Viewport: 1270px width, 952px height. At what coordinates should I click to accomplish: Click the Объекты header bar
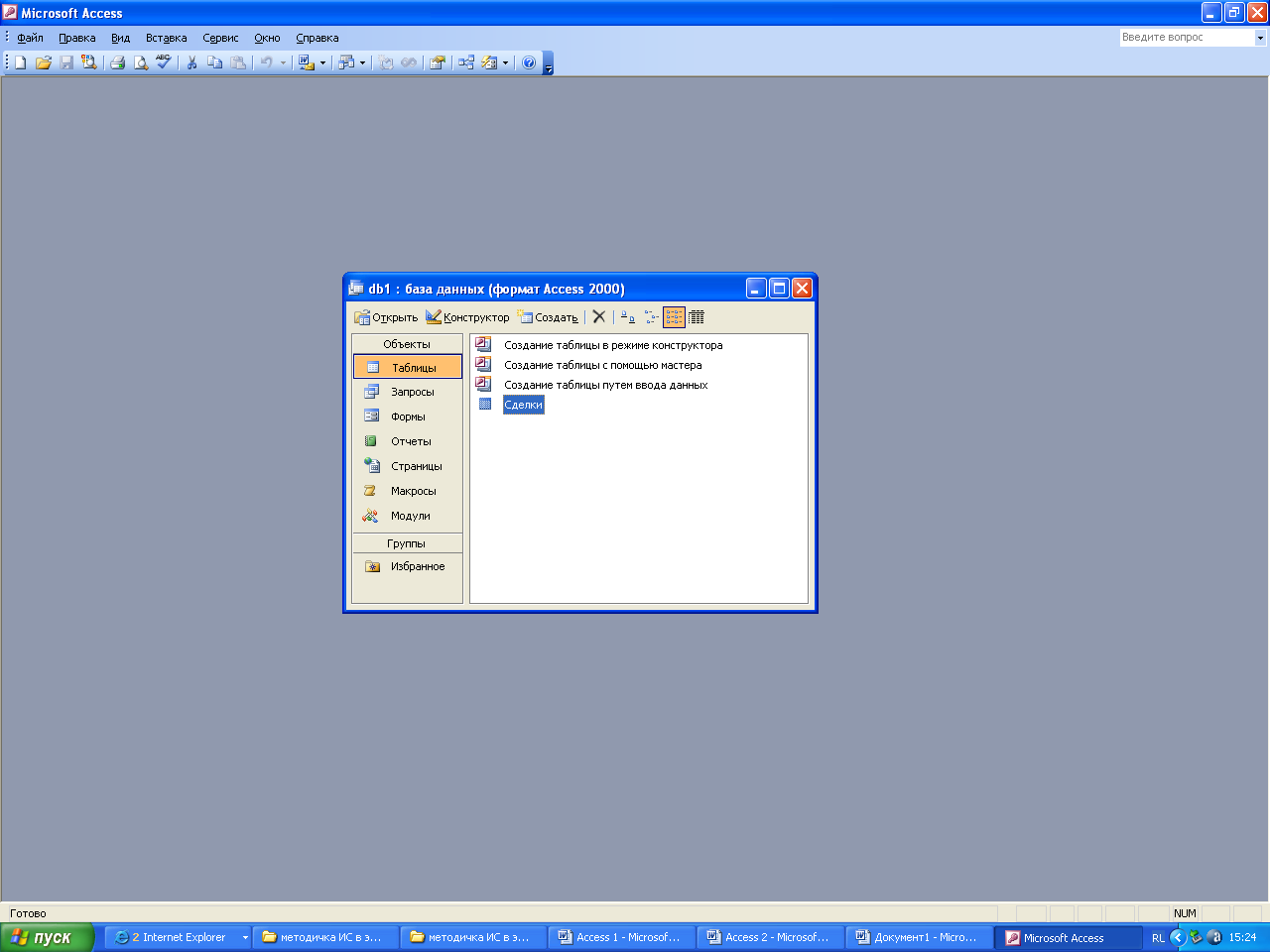[x=407, y=344]
